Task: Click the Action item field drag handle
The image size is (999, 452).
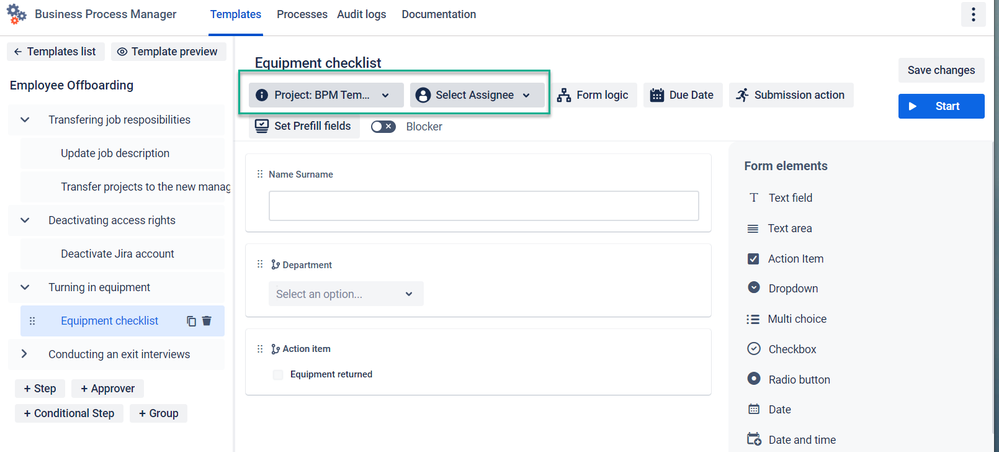Action: 259,349
